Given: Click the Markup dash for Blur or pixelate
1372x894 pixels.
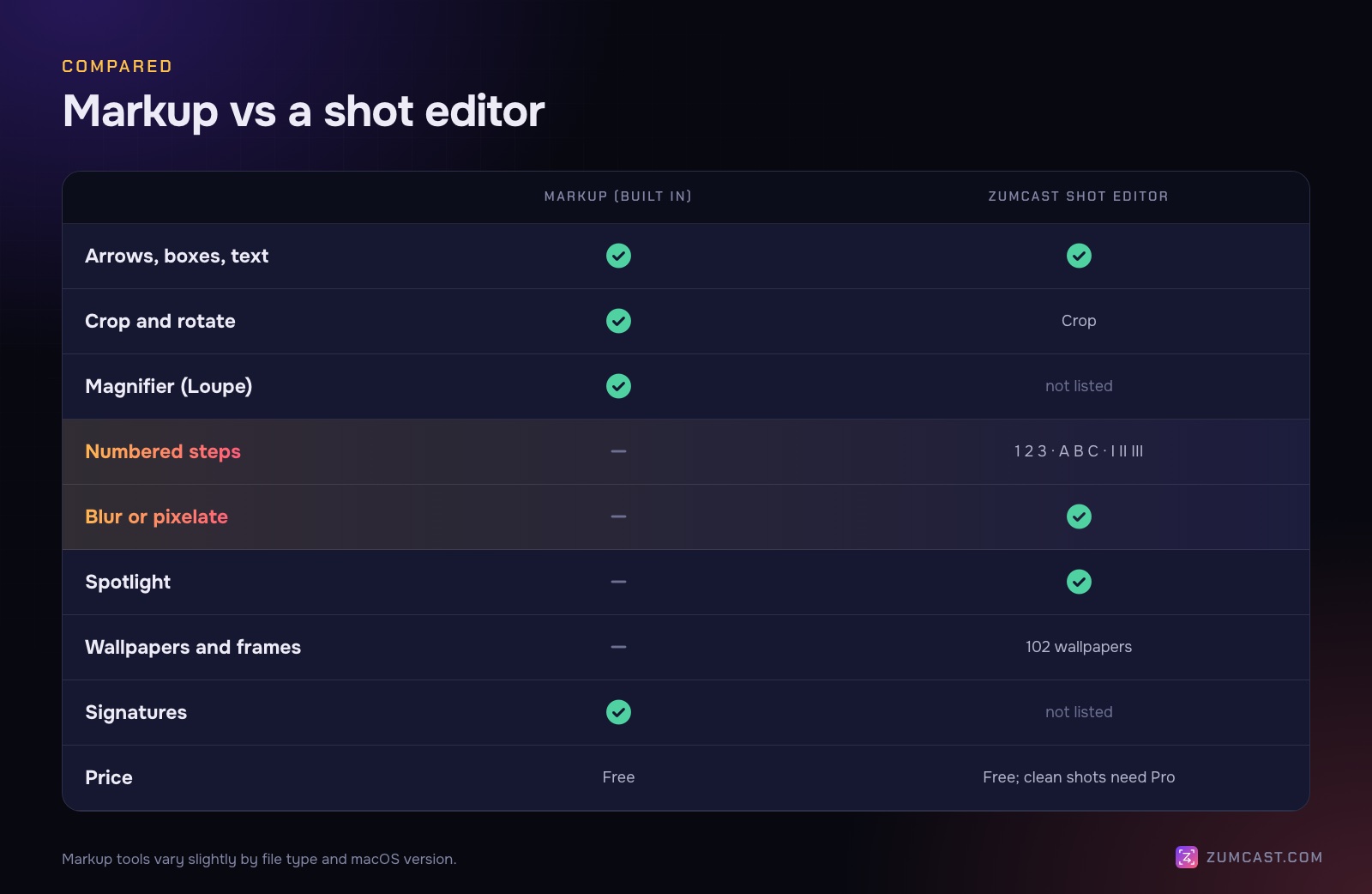Looking at the screenshot, I should 618,516.
